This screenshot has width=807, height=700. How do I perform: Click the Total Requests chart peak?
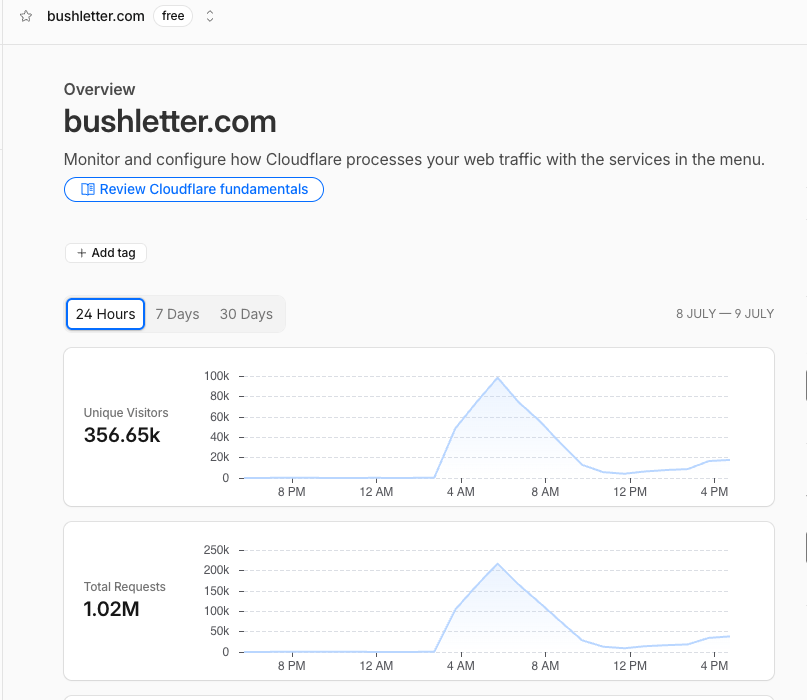498,564
